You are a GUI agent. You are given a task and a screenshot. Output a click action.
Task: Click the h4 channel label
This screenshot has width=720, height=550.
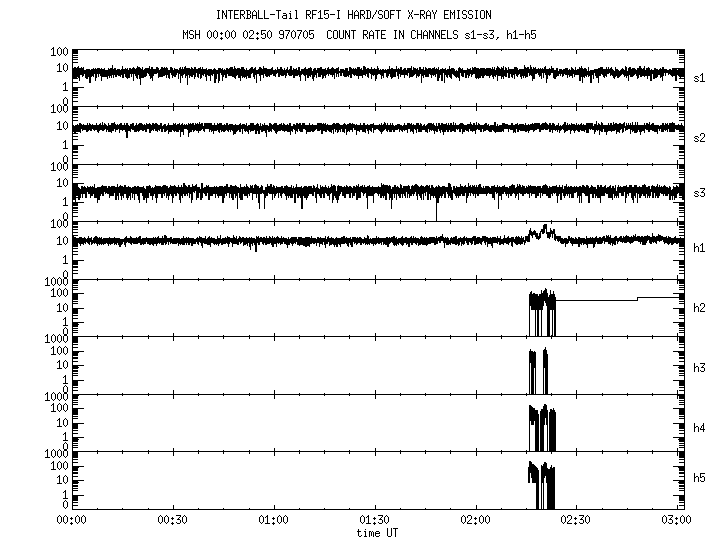click(700, 428)
